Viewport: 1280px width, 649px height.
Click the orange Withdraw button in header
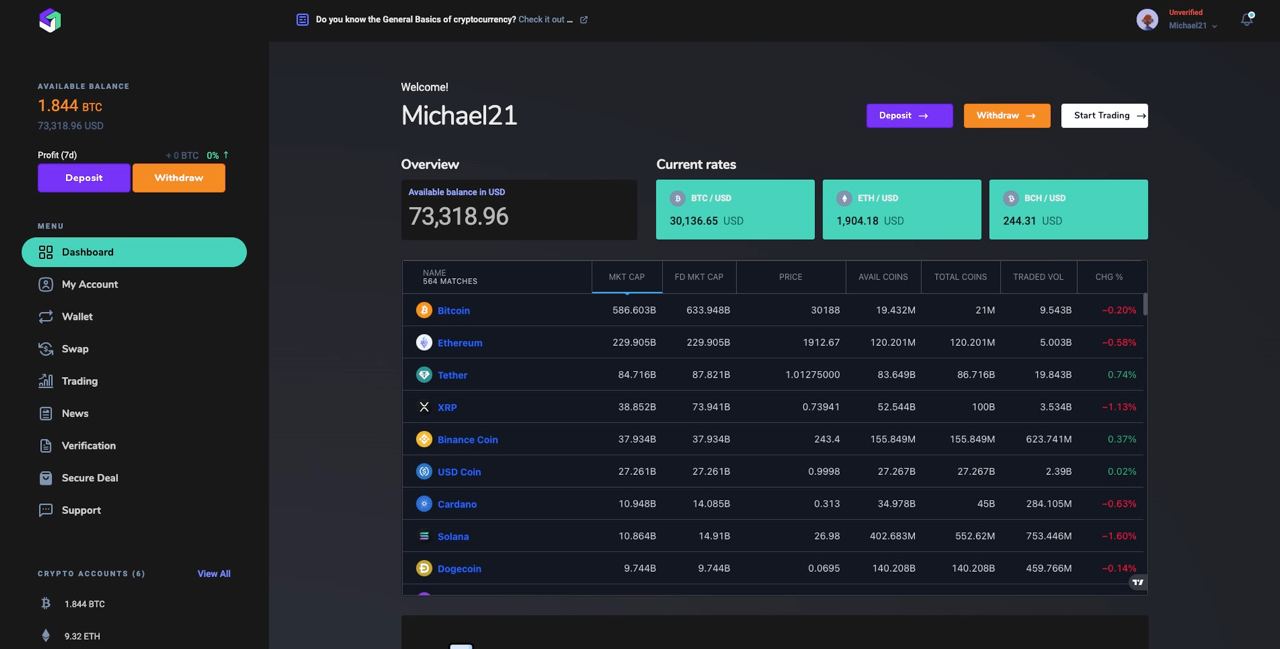[1007, 115]
